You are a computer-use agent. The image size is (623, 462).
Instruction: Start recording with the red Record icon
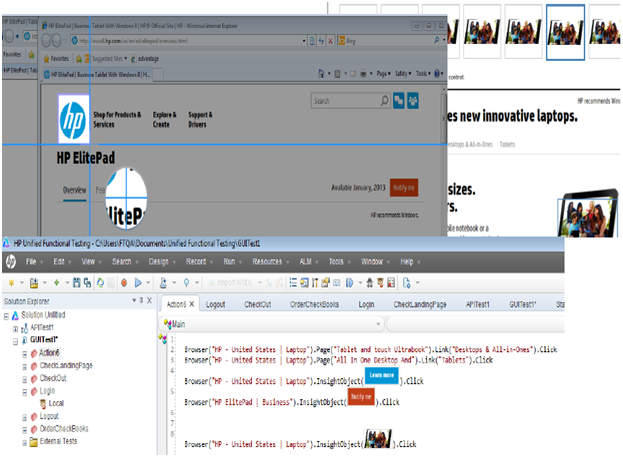(x=124, y=282)
